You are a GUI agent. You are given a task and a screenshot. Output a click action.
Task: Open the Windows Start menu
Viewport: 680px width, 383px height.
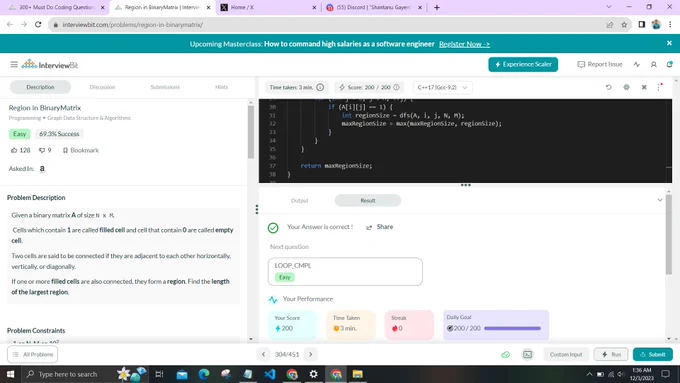point(10,374)
